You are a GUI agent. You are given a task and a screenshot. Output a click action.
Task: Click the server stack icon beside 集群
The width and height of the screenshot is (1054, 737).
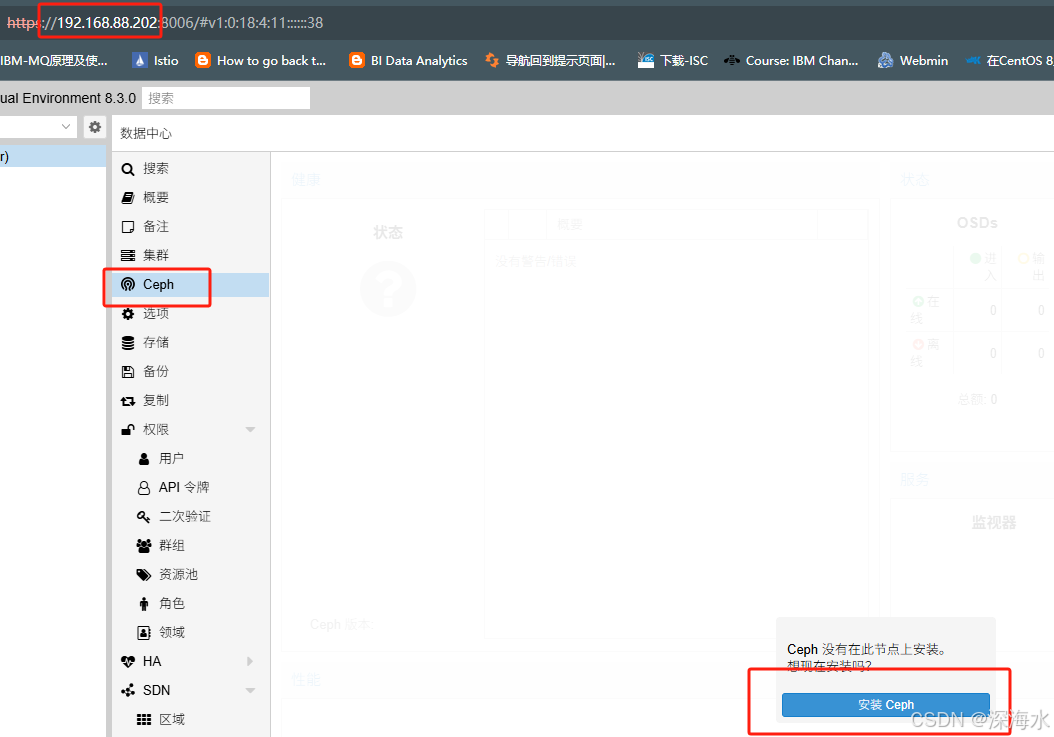[128, 256]
